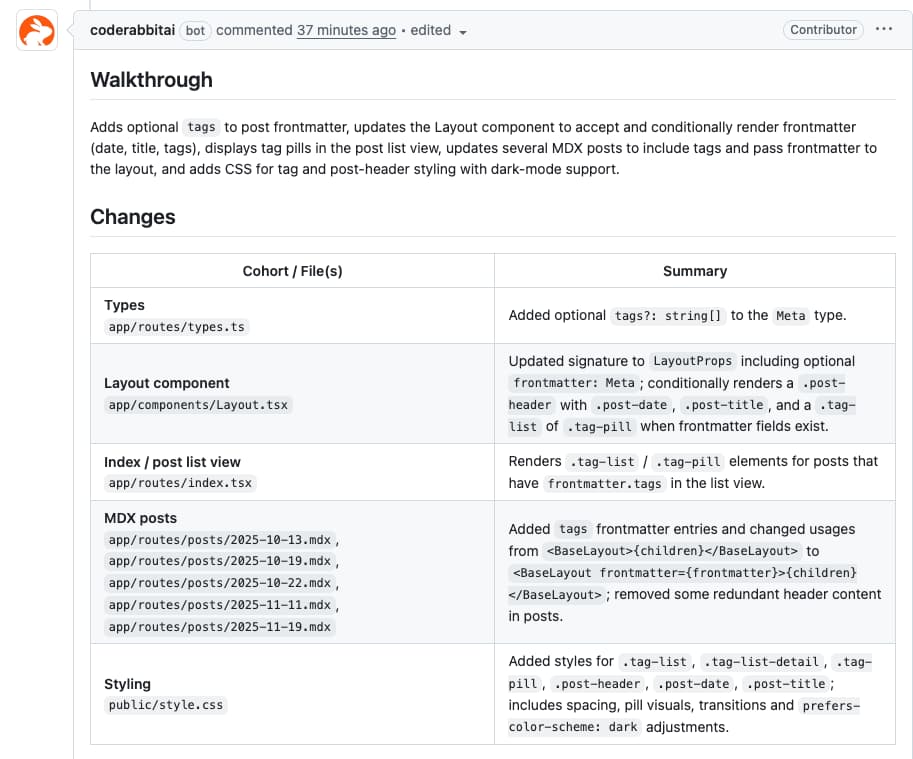This screenshot has height=759, width=913.
Task: Click the Contributor badge
Action: pyautogui.click(x=823, y=30)
